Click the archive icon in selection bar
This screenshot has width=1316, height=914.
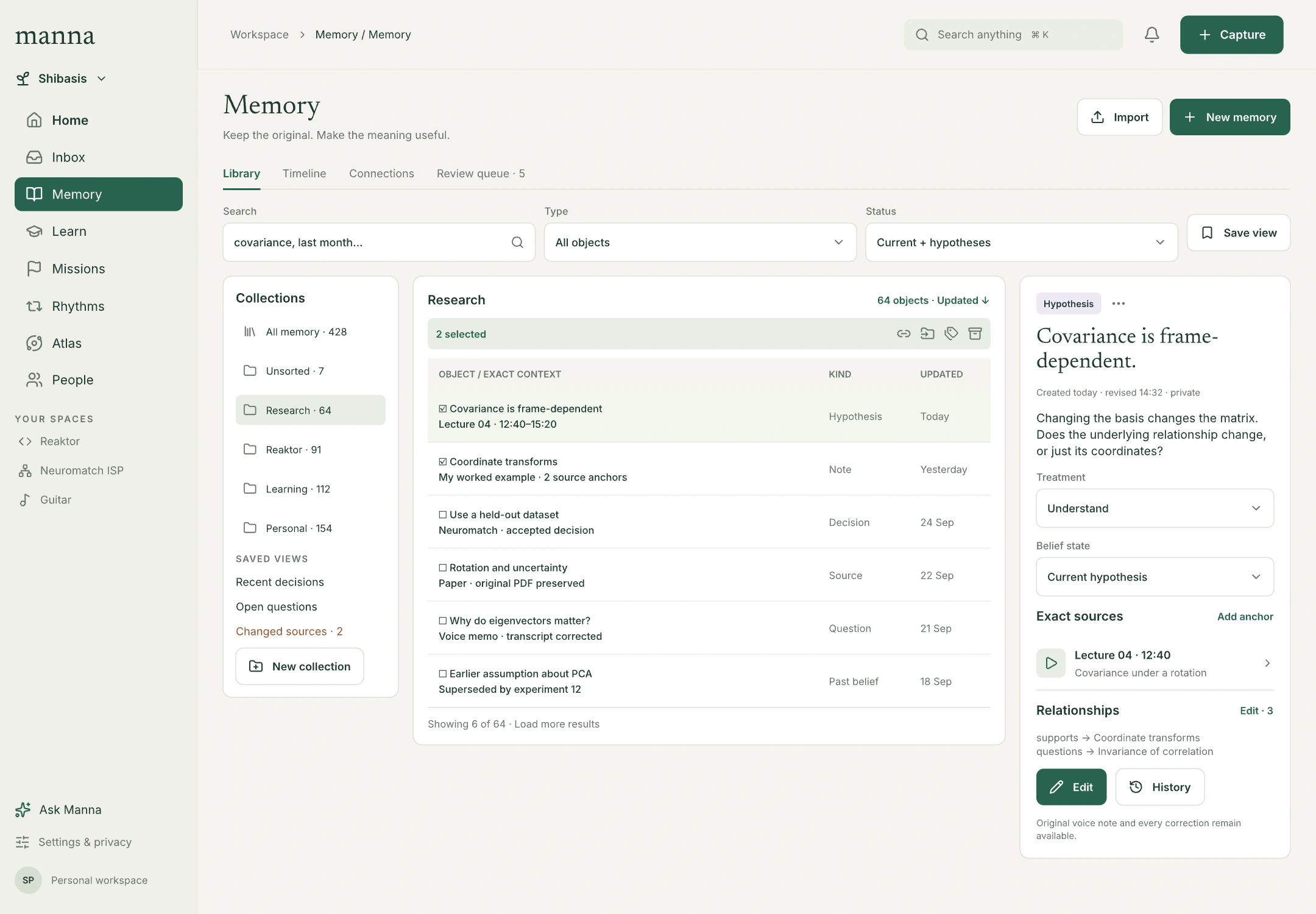pos(975,333)
